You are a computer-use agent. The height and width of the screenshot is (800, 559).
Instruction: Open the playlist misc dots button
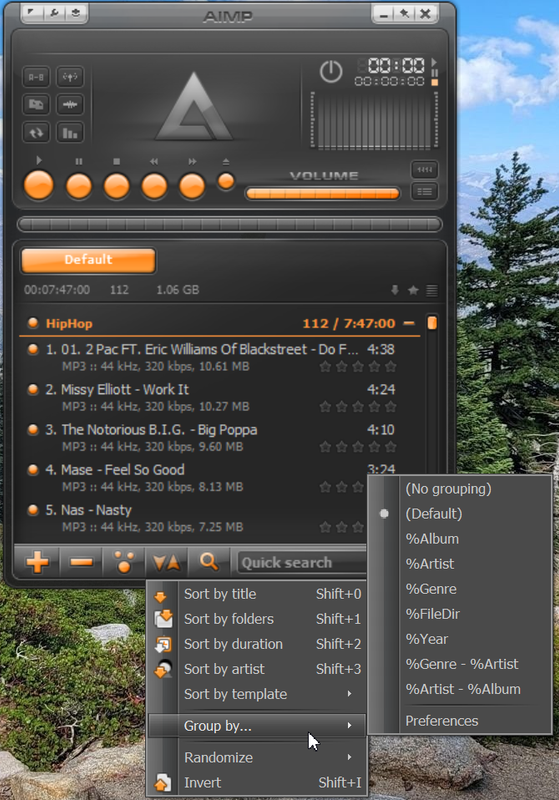(124, 562)
